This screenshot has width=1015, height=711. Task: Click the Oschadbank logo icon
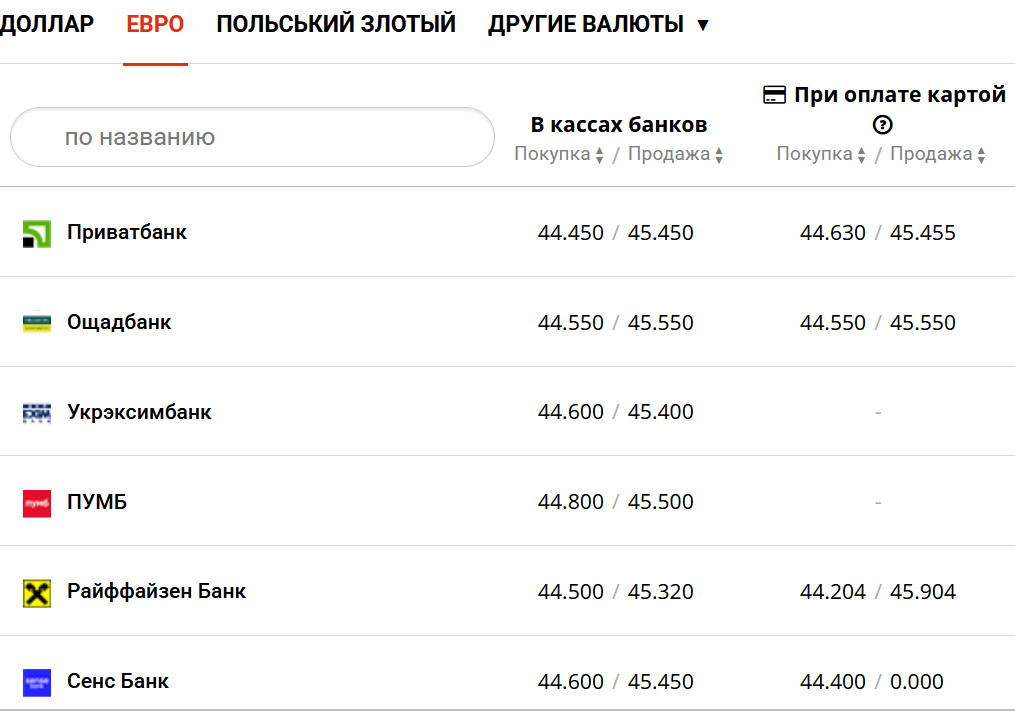pyautogui.click(x=37, y=323)
